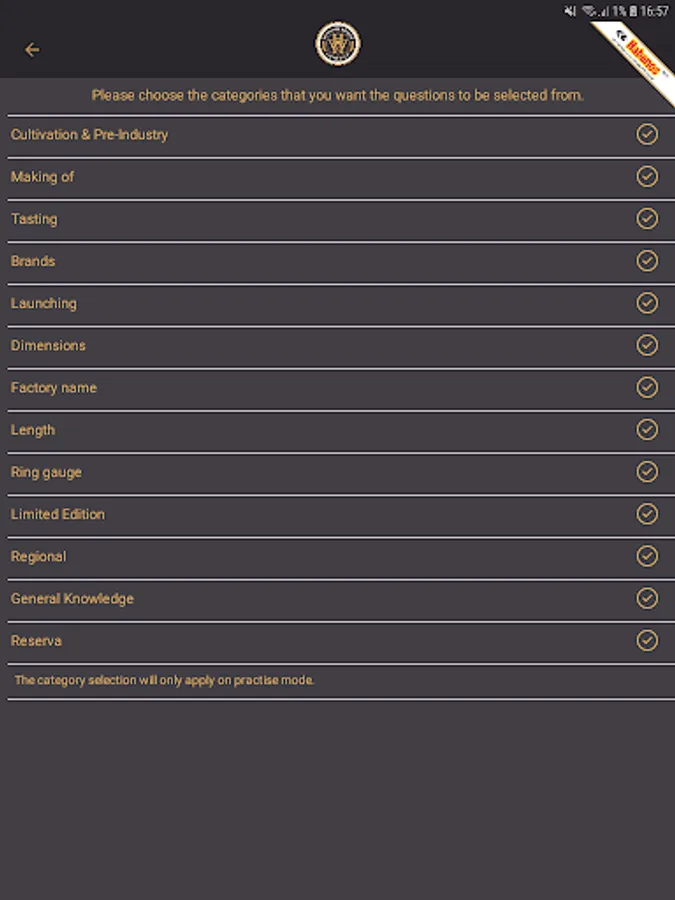Disable the Dimensions category checkmark
This screenshot has height=900, width=675.
(x=647, y=345)
